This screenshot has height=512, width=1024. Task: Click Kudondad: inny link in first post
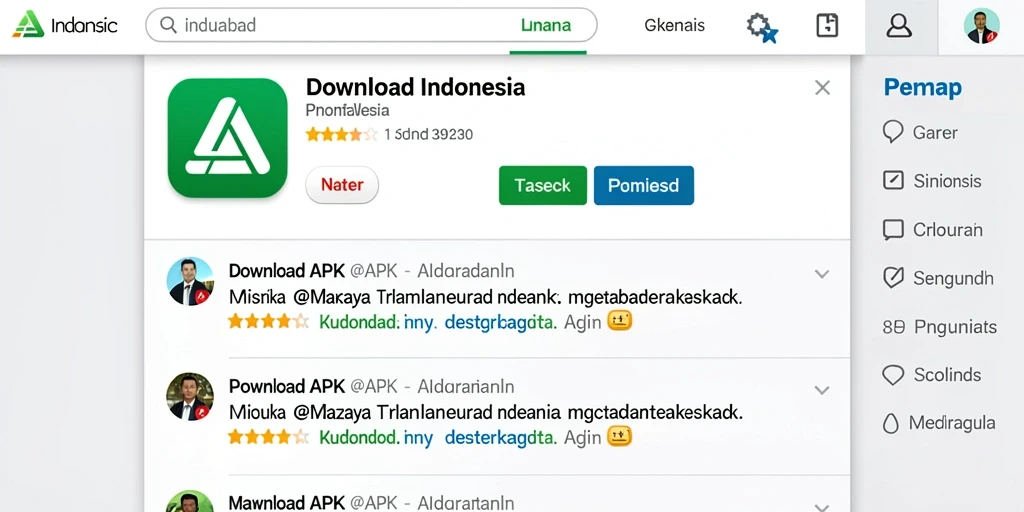point(376,322)
